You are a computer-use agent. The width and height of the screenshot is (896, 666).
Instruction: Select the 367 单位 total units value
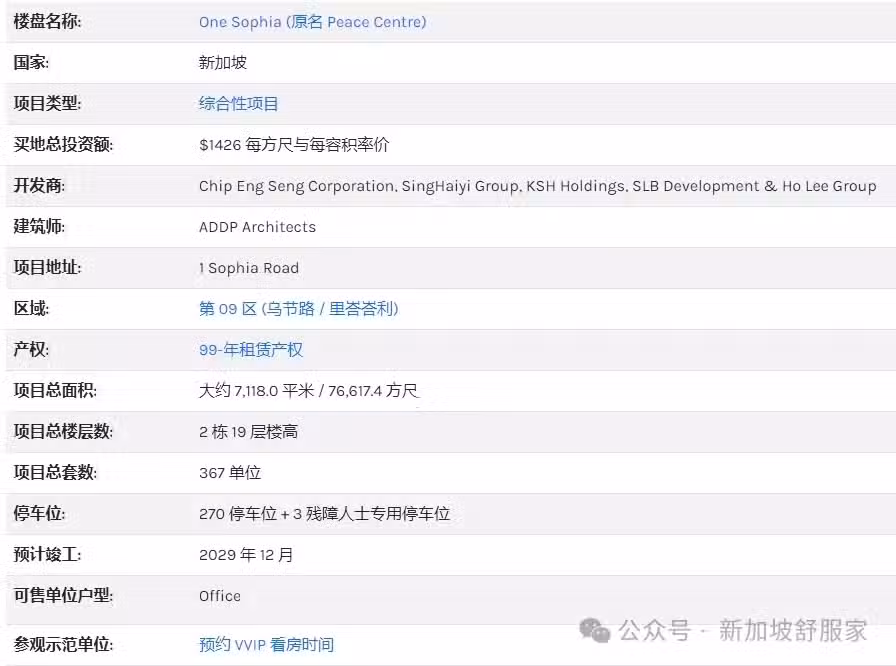click(x=230, y=473)
